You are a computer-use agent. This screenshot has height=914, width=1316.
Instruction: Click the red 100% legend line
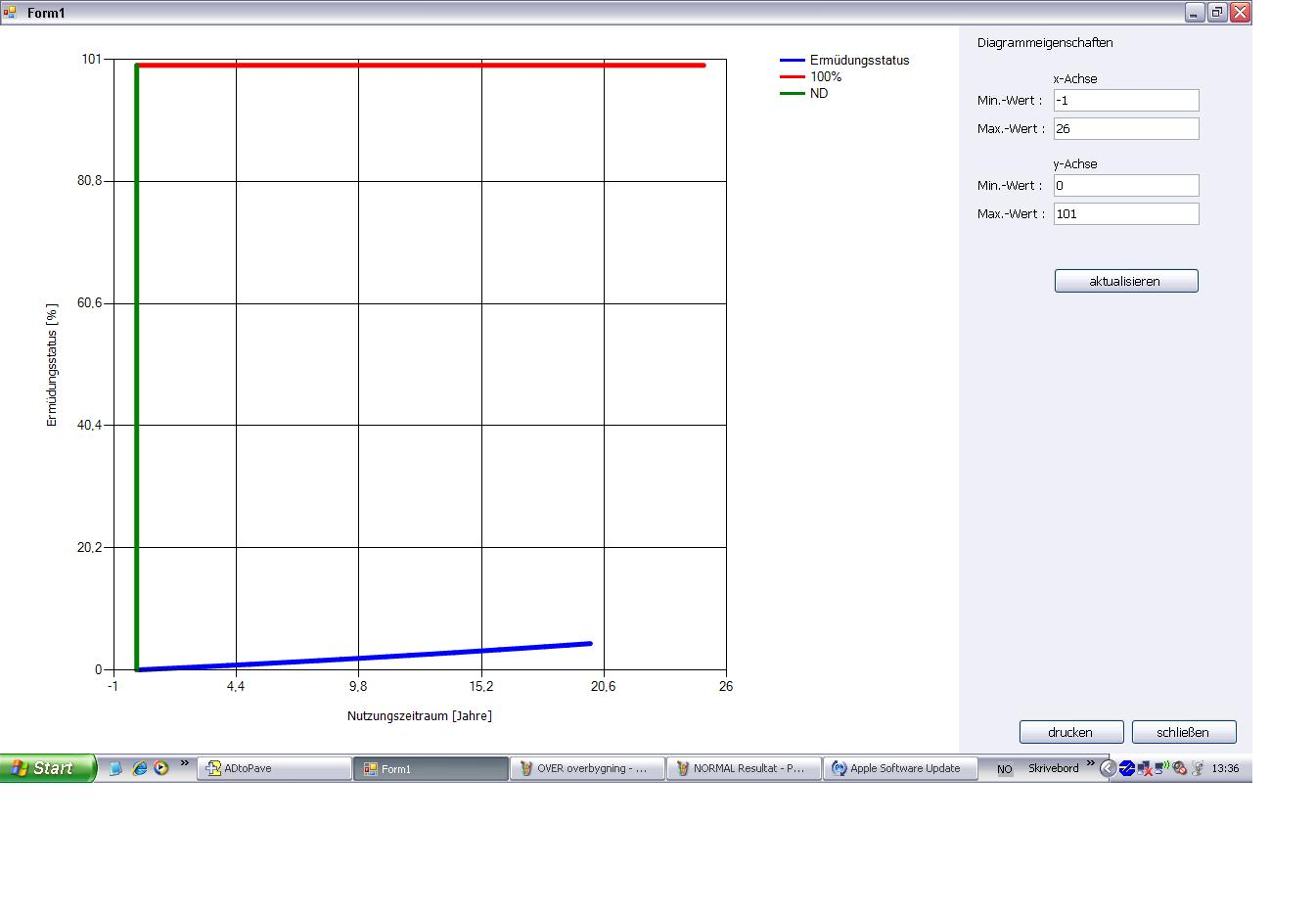792,77
